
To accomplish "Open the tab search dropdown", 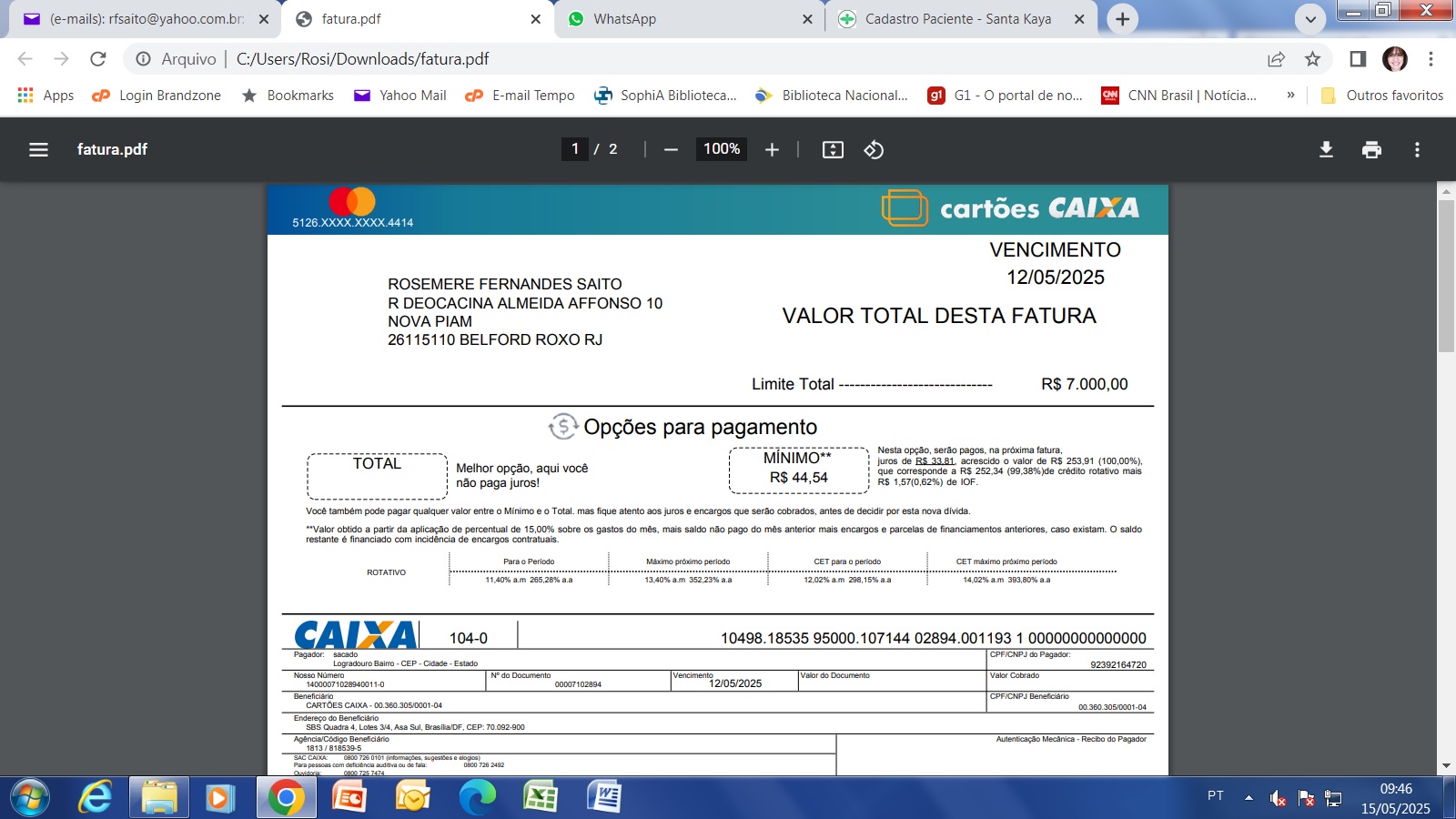I will point(1310,19).
